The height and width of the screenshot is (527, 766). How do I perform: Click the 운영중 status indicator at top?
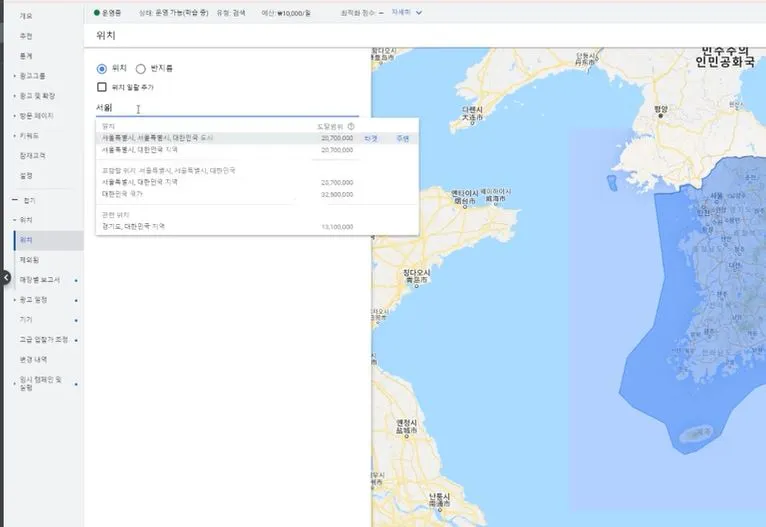click(107, 13)
